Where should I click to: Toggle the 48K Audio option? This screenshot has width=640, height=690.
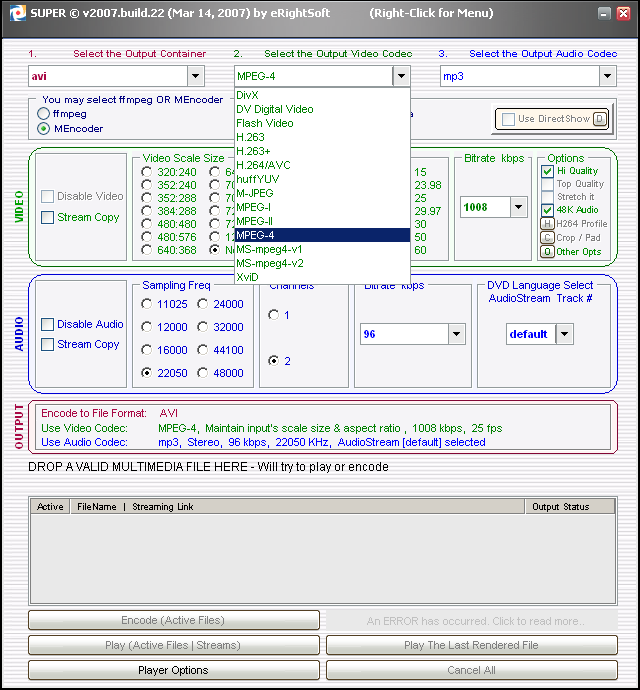pyautogui.click(x=547, y=210)
